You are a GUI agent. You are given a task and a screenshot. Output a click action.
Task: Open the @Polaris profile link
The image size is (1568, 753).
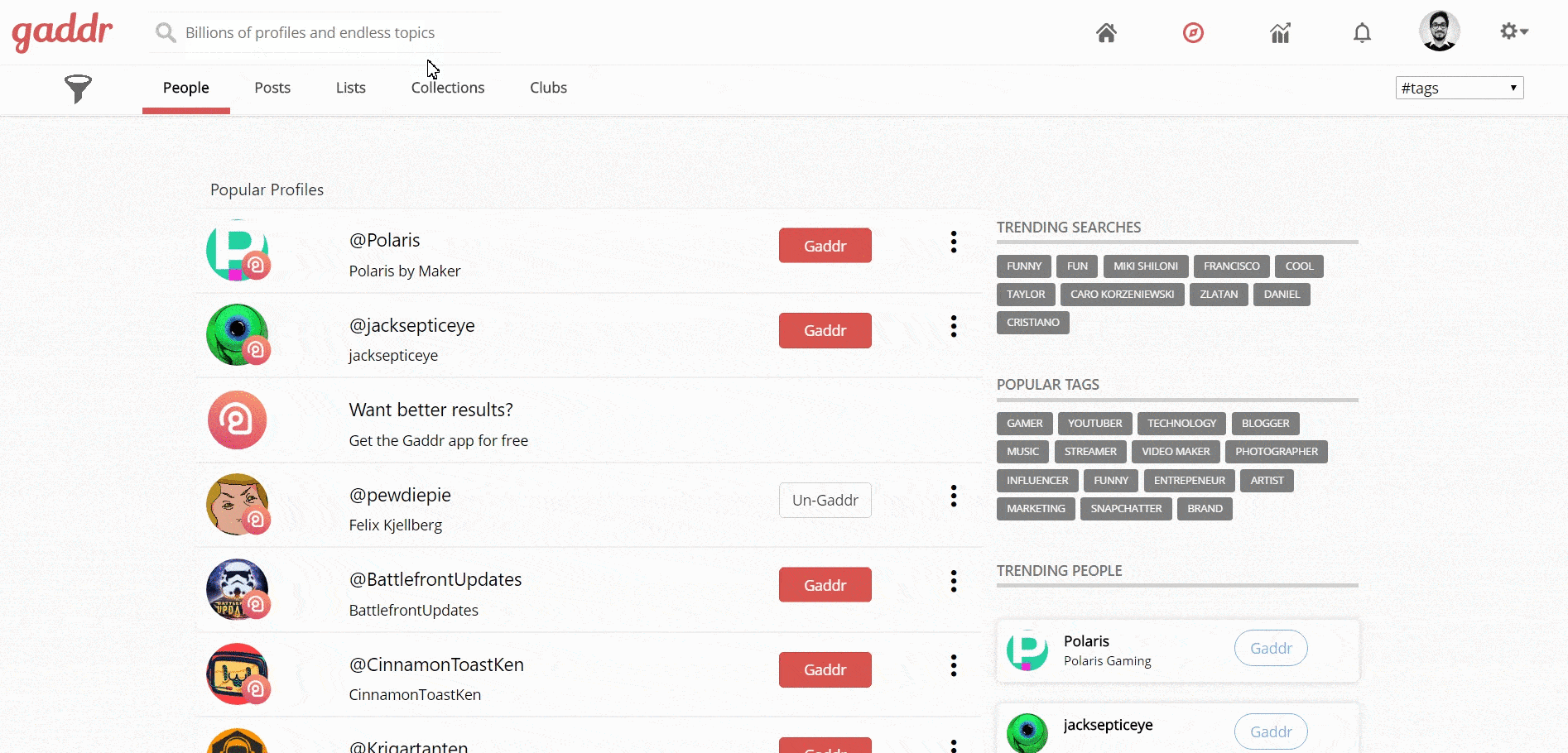[x=384, y=240]
